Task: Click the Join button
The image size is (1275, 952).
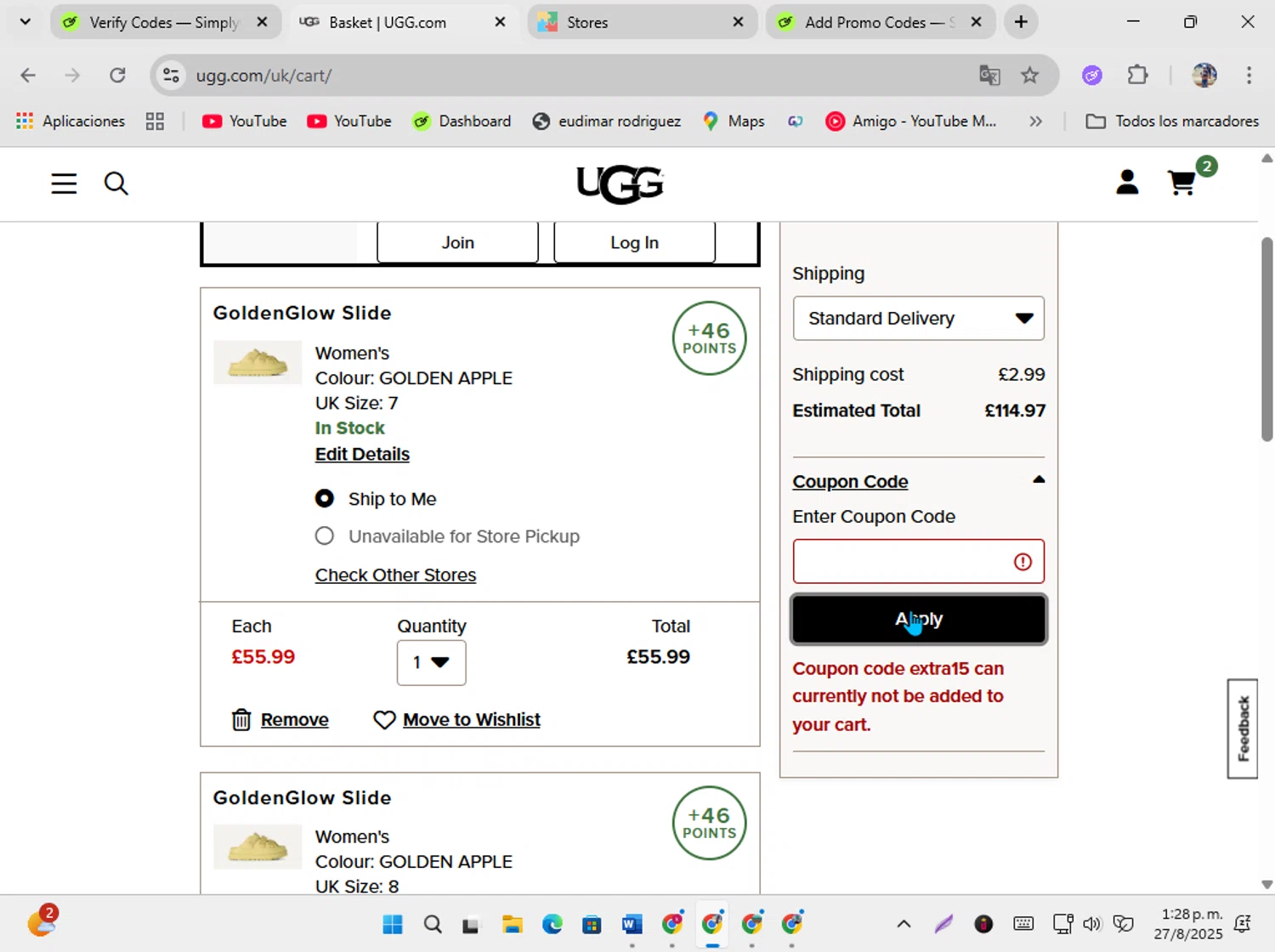Action: coord(457,243)
